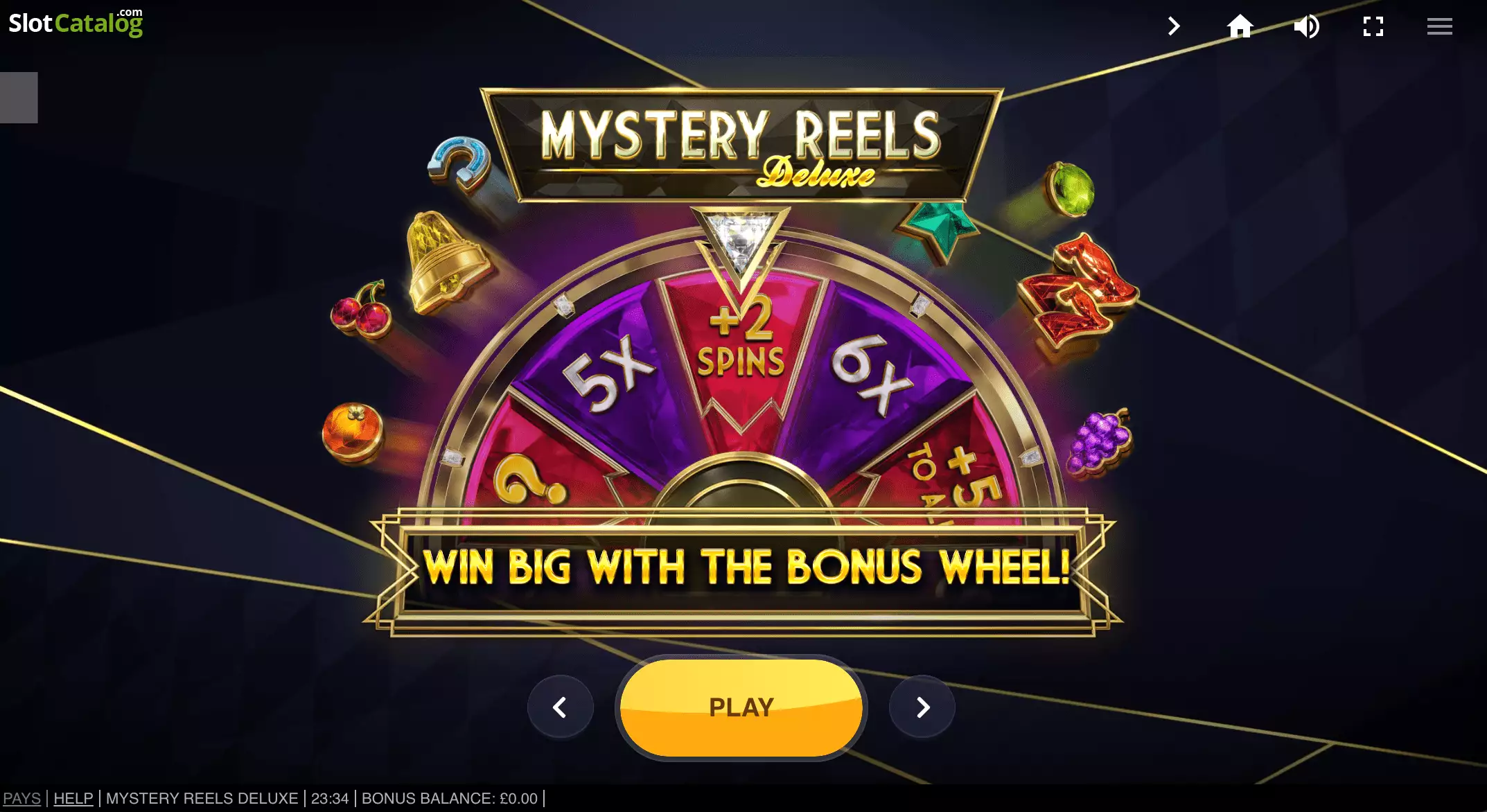
Task: Click the home icon in top bar
Action: pyautogui.click(x=1240, y=26)
